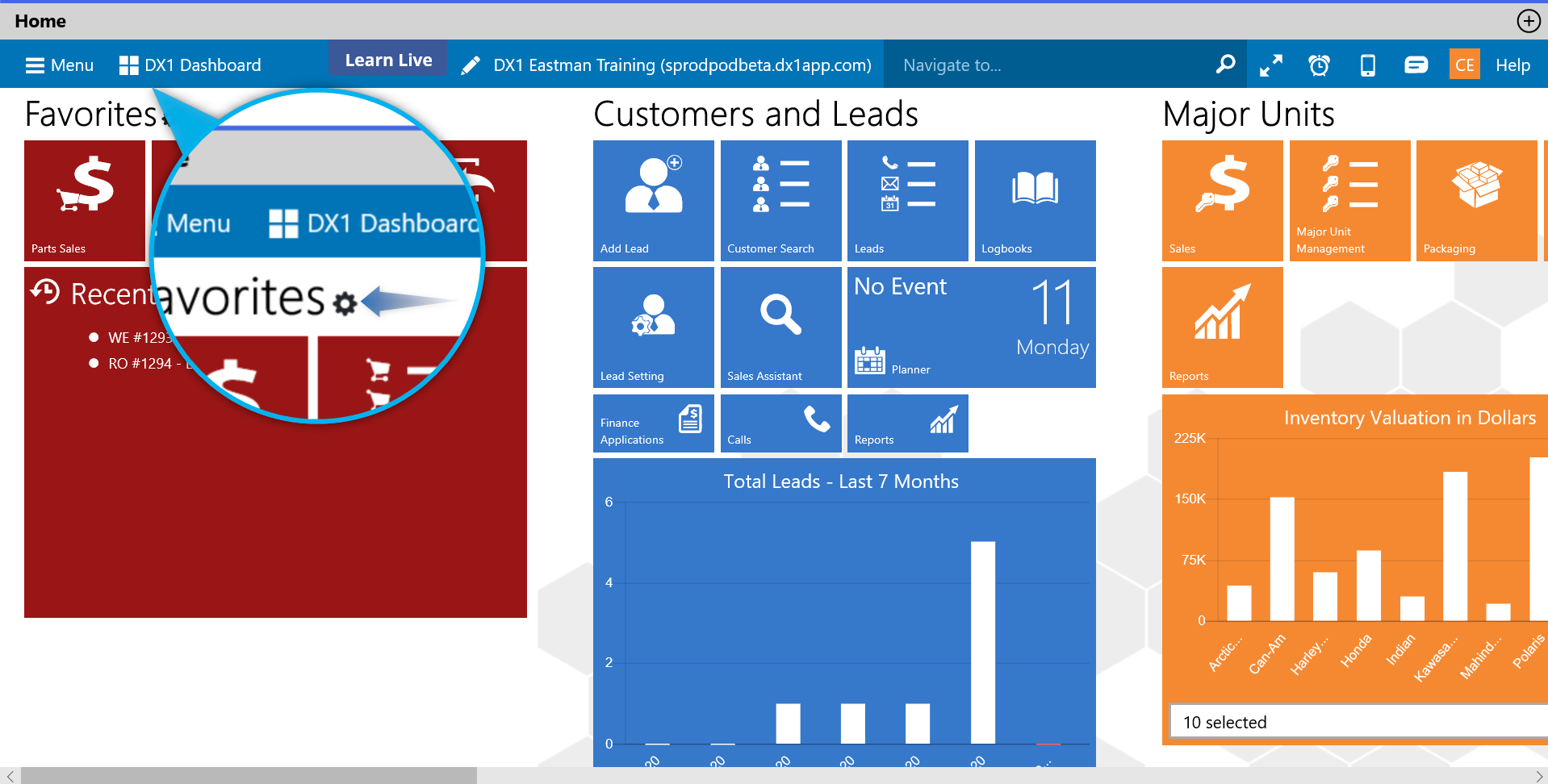Click DX1 Eastman Training store name
The width and height of the screenshot is (1548, 784).
[x=682, y=65]
